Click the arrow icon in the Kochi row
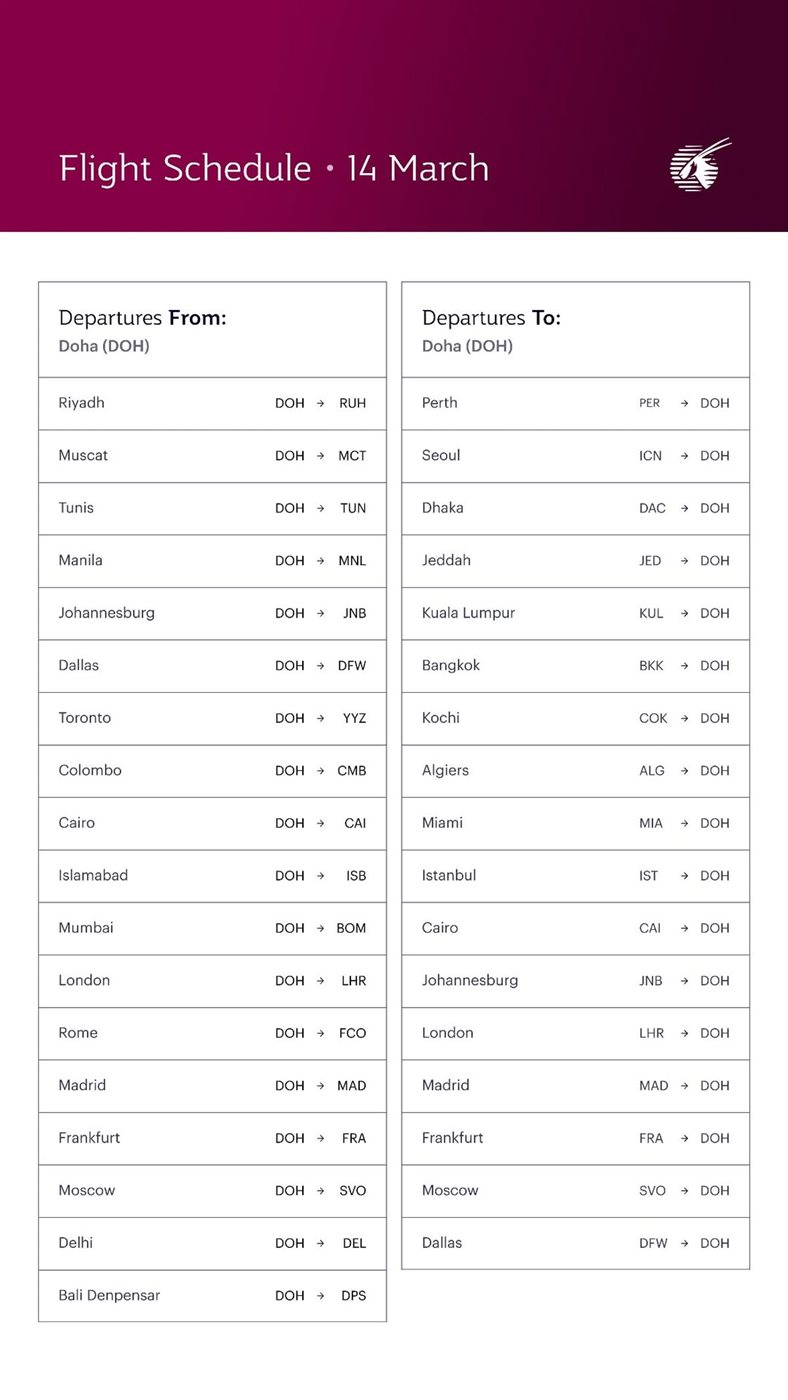Screen dimensions: 788x1400 (684, 718)
